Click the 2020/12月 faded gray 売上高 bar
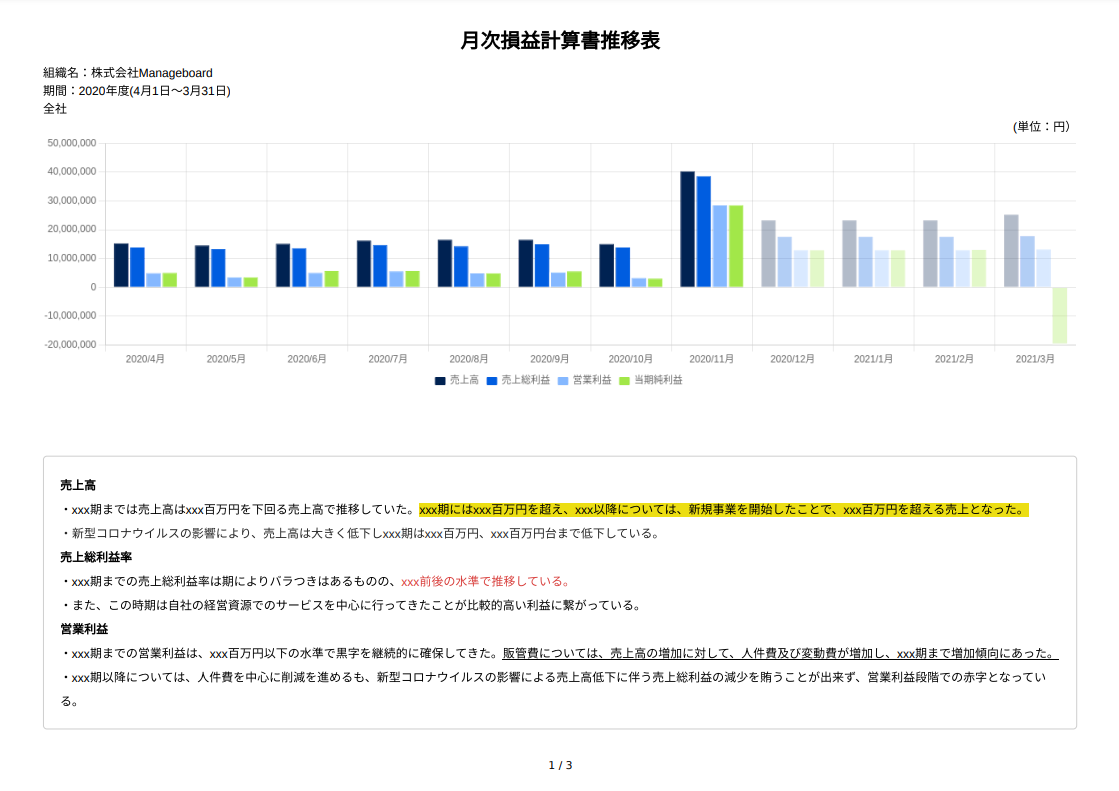Viewport: 1119px width, 791px height. [769, 254]
